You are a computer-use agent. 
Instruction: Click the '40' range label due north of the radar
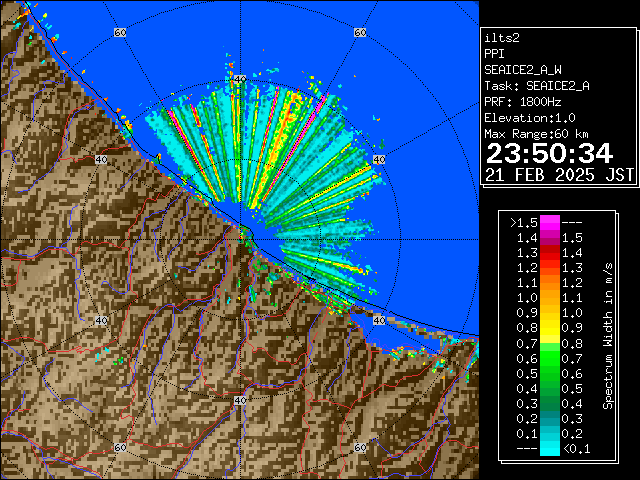click(x=240, y=79)
